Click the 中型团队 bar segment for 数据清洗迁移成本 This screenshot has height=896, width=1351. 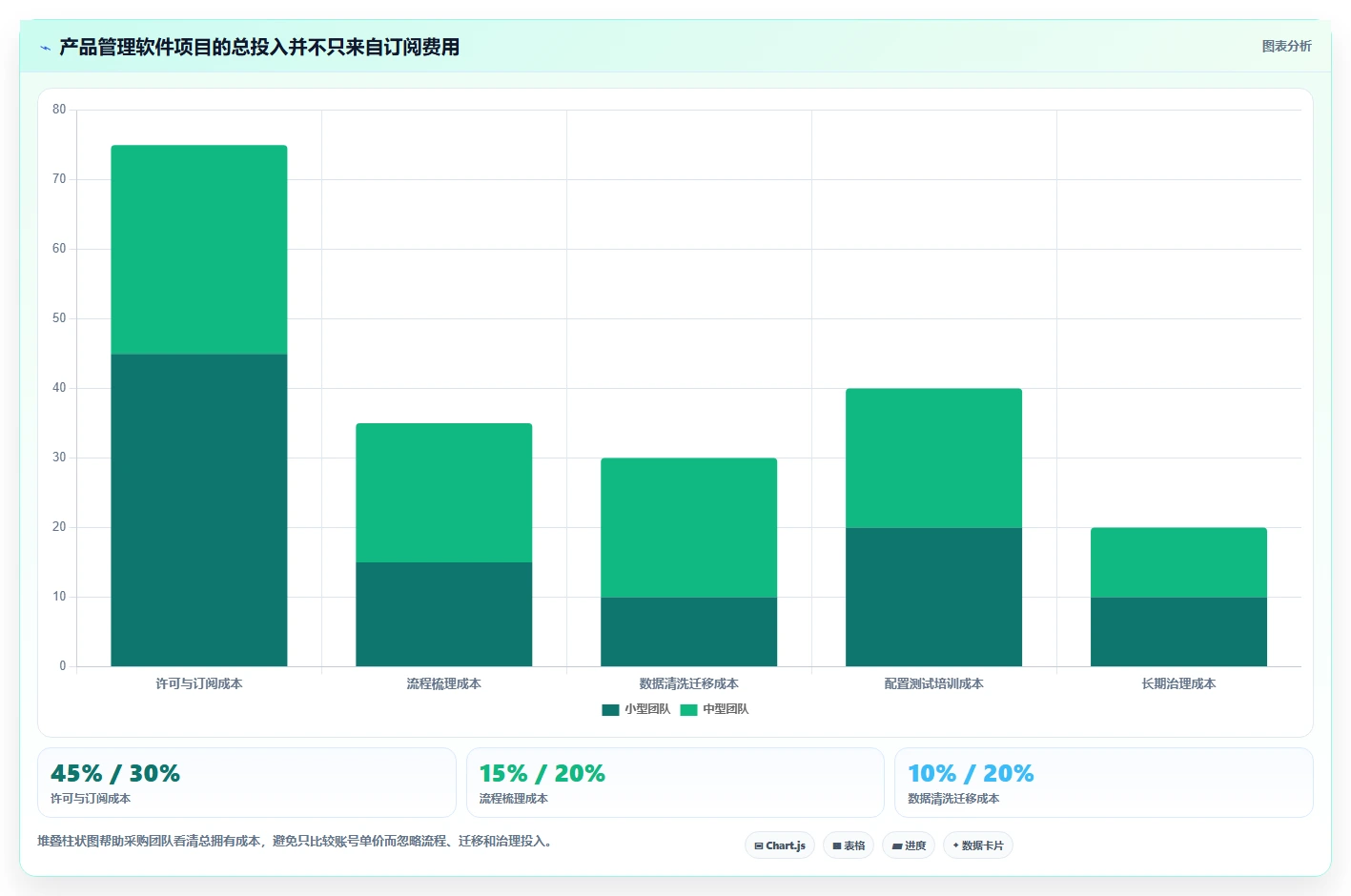click(689, 528)
